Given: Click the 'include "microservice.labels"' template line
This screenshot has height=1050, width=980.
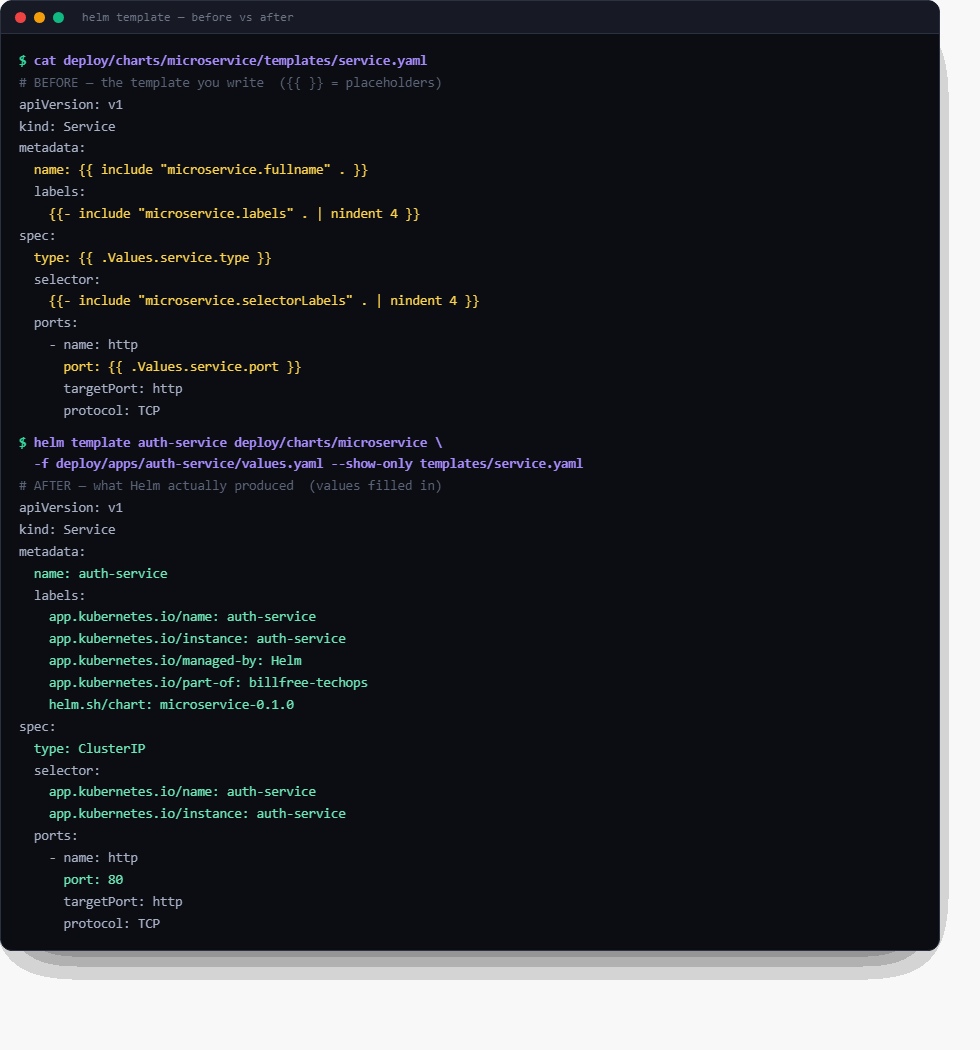Looking at the screenshot, I should click(234, 214).
